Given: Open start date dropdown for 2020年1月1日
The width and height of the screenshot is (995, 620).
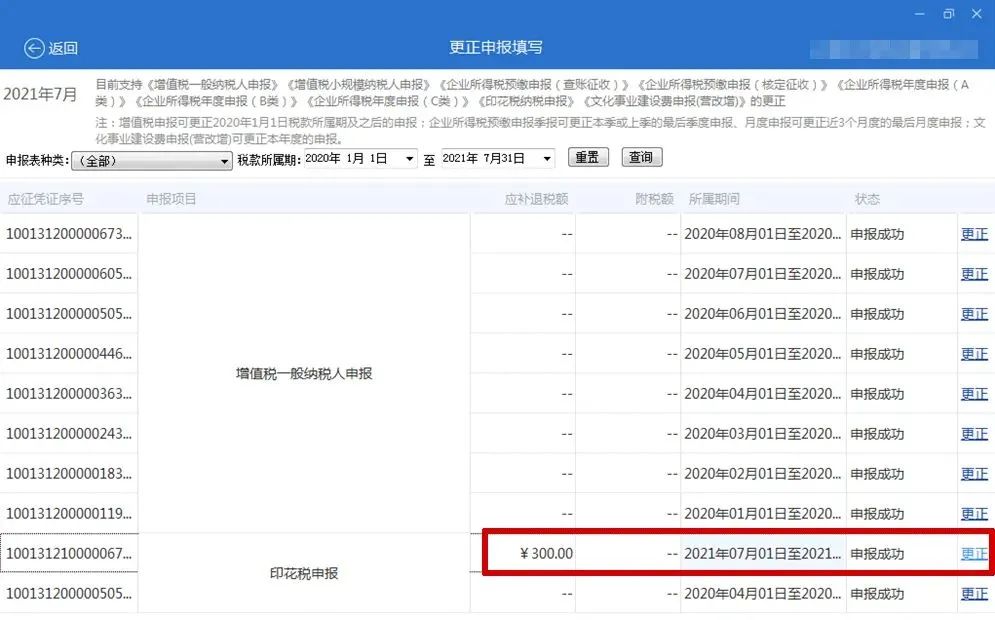Looking at the screenshot, I should click(x=410, y=159).
